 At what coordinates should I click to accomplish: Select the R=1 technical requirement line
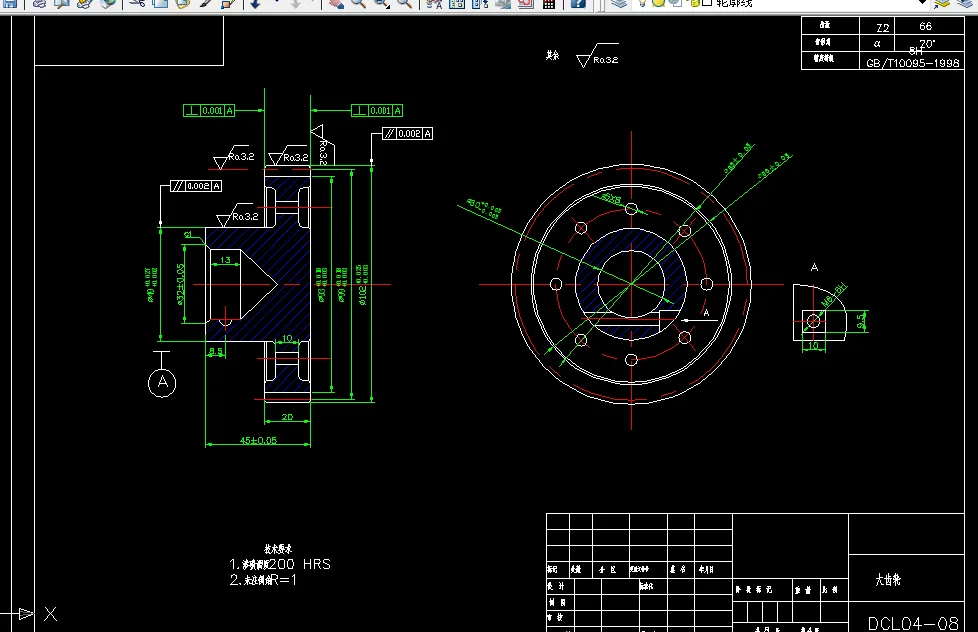tap(263, 580)
